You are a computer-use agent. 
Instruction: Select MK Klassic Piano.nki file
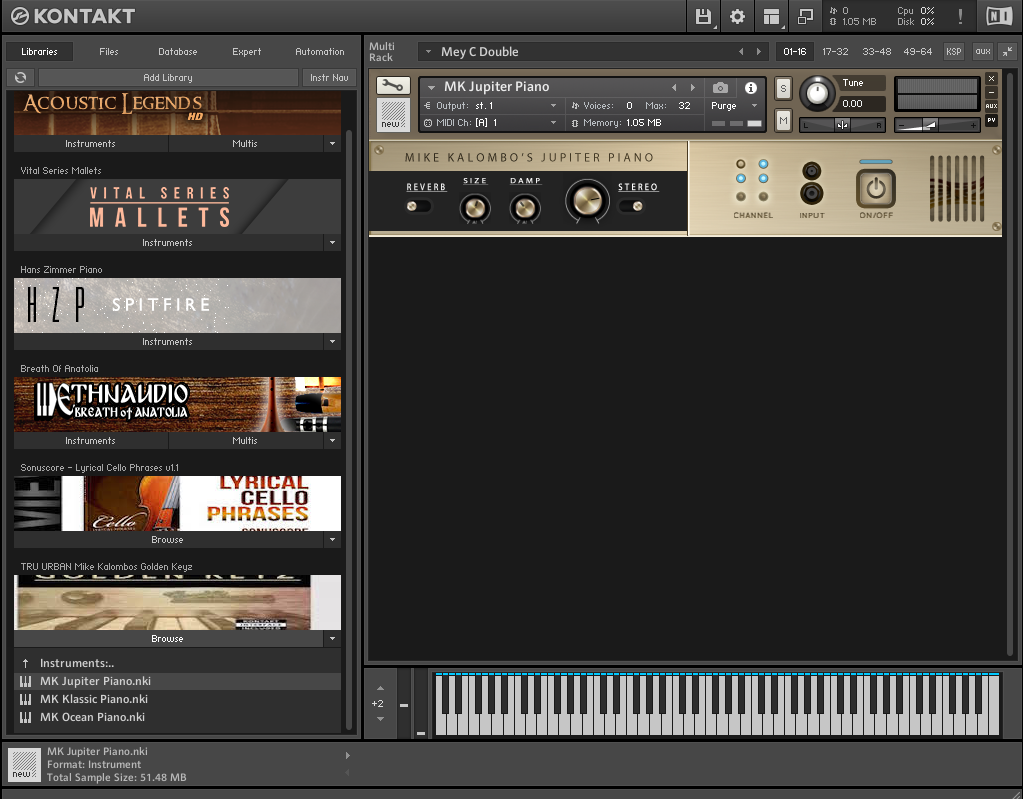tap(177, 699)
